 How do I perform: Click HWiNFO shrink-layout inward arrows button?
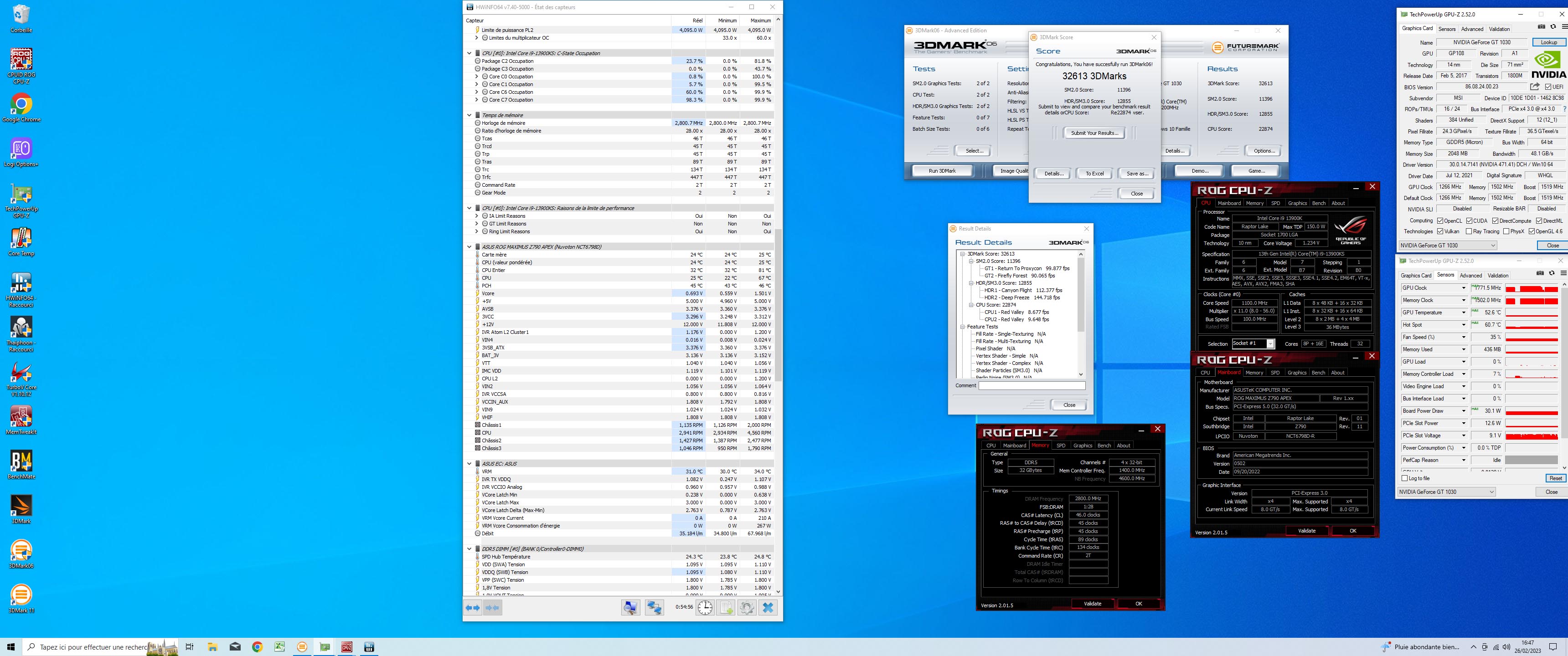[x=493, y=607]
